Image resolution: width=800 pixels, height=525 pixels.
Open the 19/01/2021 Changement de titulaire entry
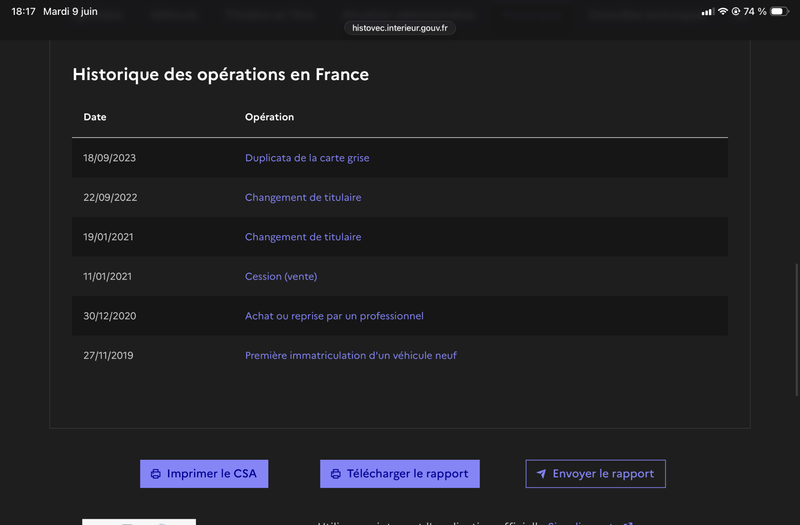[x=303, y=237]
